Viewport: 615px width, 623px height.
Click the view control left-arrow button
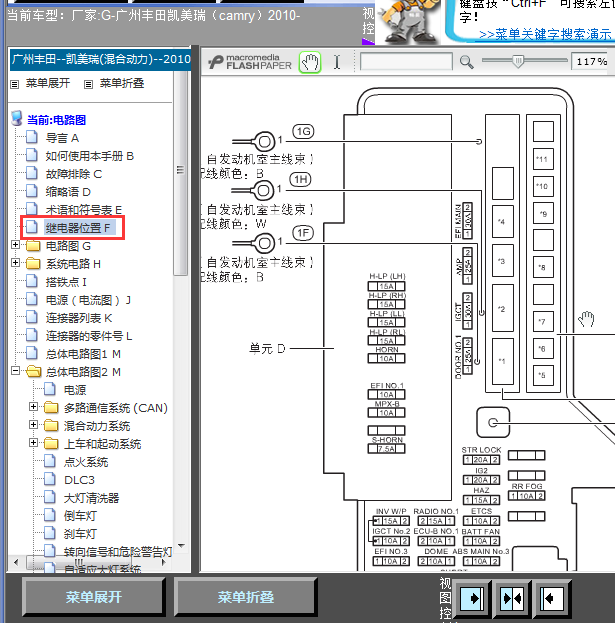click(552, 598)
